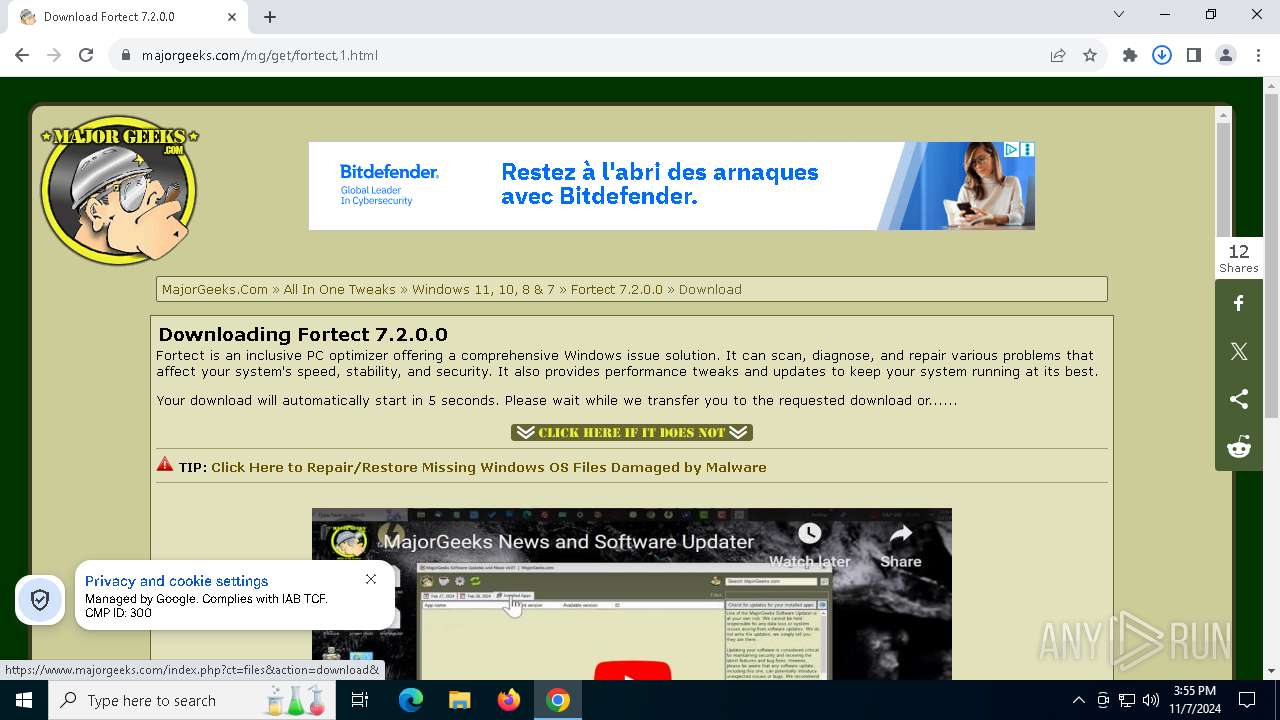Viewport: 1280px width, 720px height.
Task: Open MajorGeeks News video title
Action: pos(569,542)
